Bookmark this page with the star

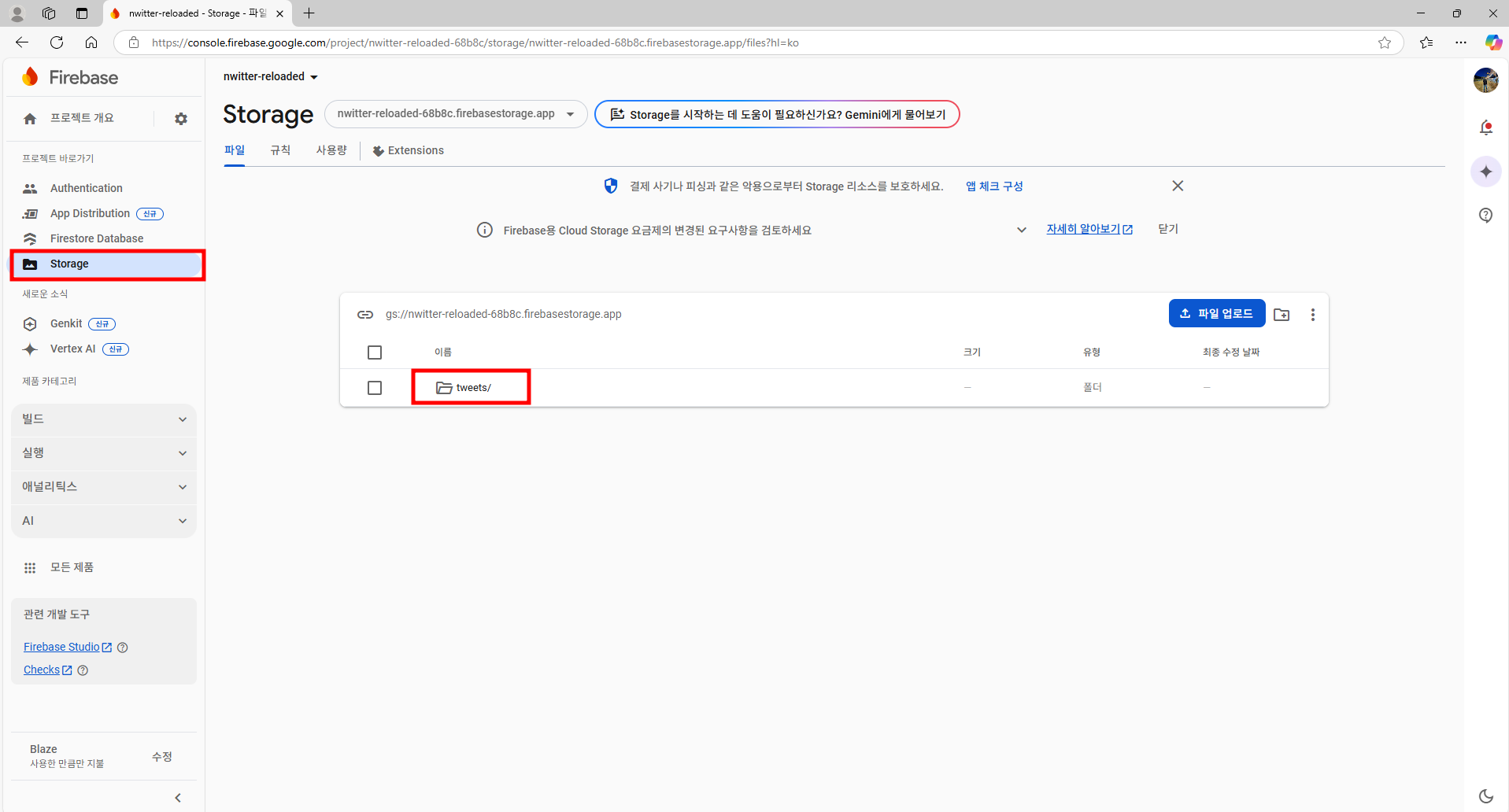(1385, 42)
